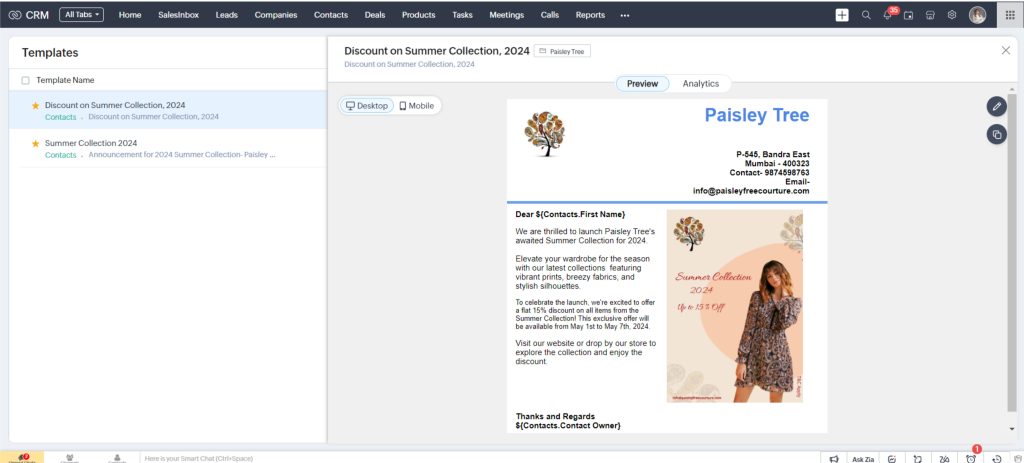Open the Reports module

(x=590, y=15)
